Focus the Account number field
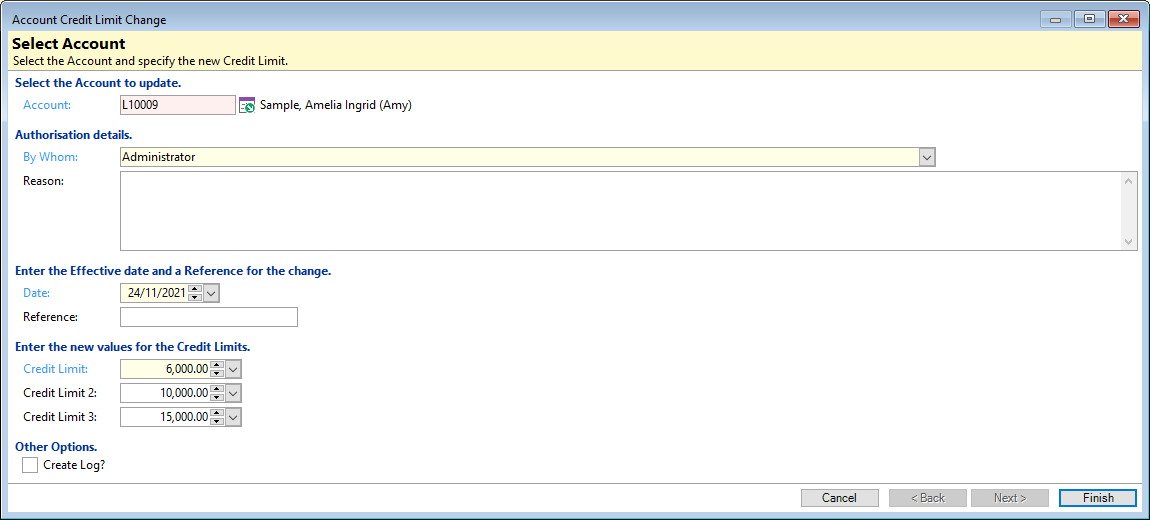 click(x=177, y=105)
